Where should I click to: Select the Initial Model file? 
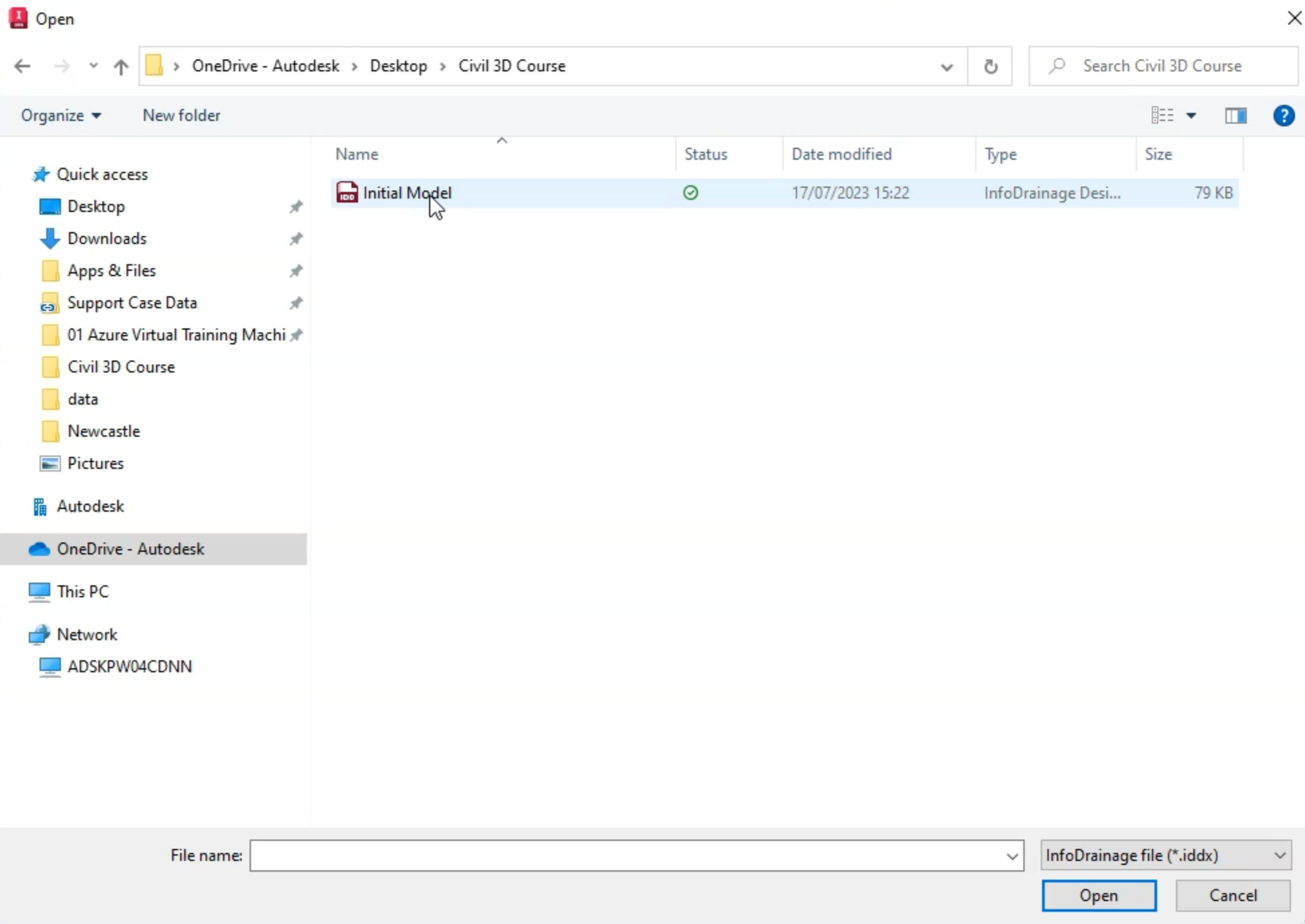click(784, 193)
